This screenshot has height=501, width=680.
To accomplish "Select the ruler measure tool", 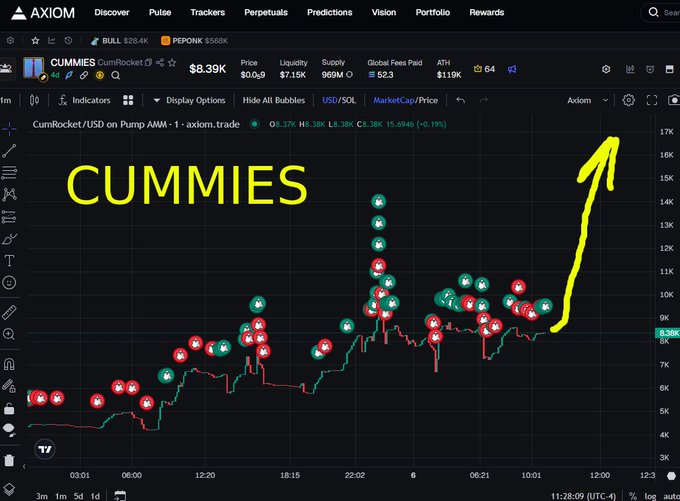I will 9,312.
